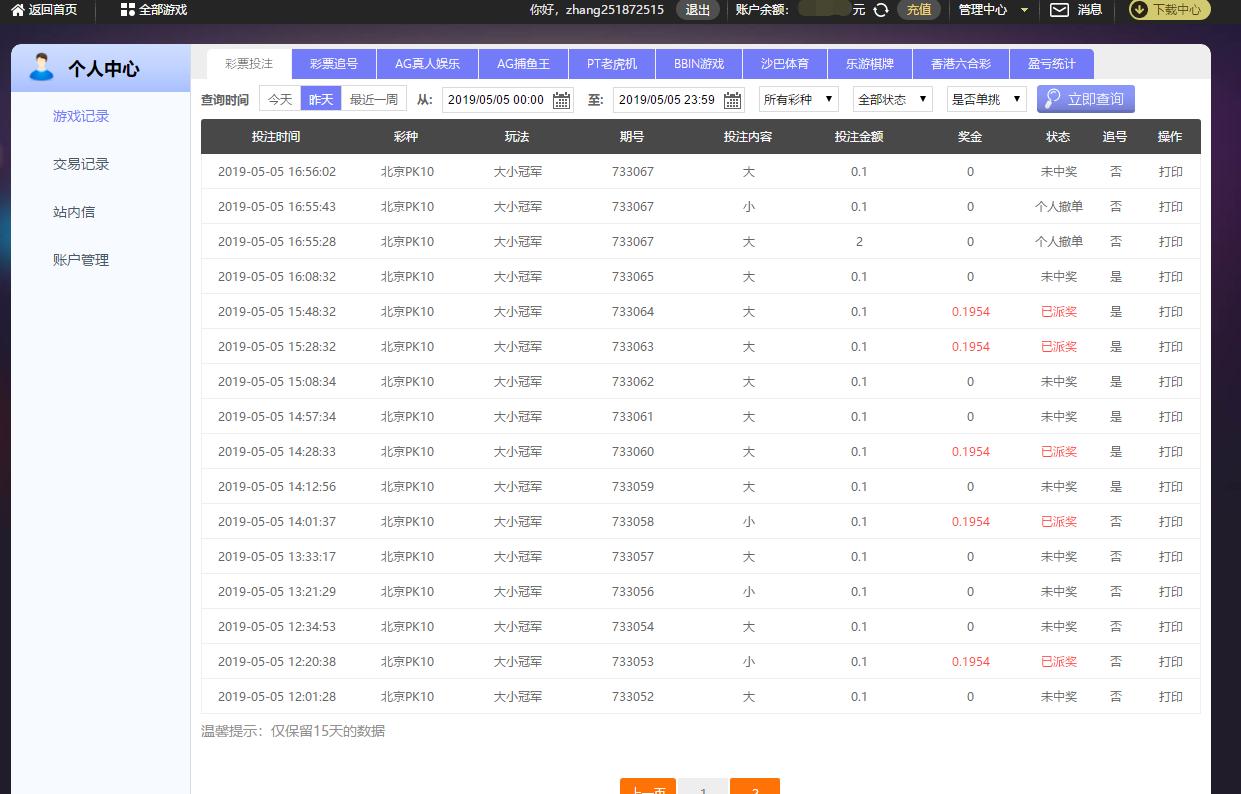The height and width of the screenshot is (794, 1241).
Task: Click 打印 for period 733067 first row
Action: pos(1170,172)
